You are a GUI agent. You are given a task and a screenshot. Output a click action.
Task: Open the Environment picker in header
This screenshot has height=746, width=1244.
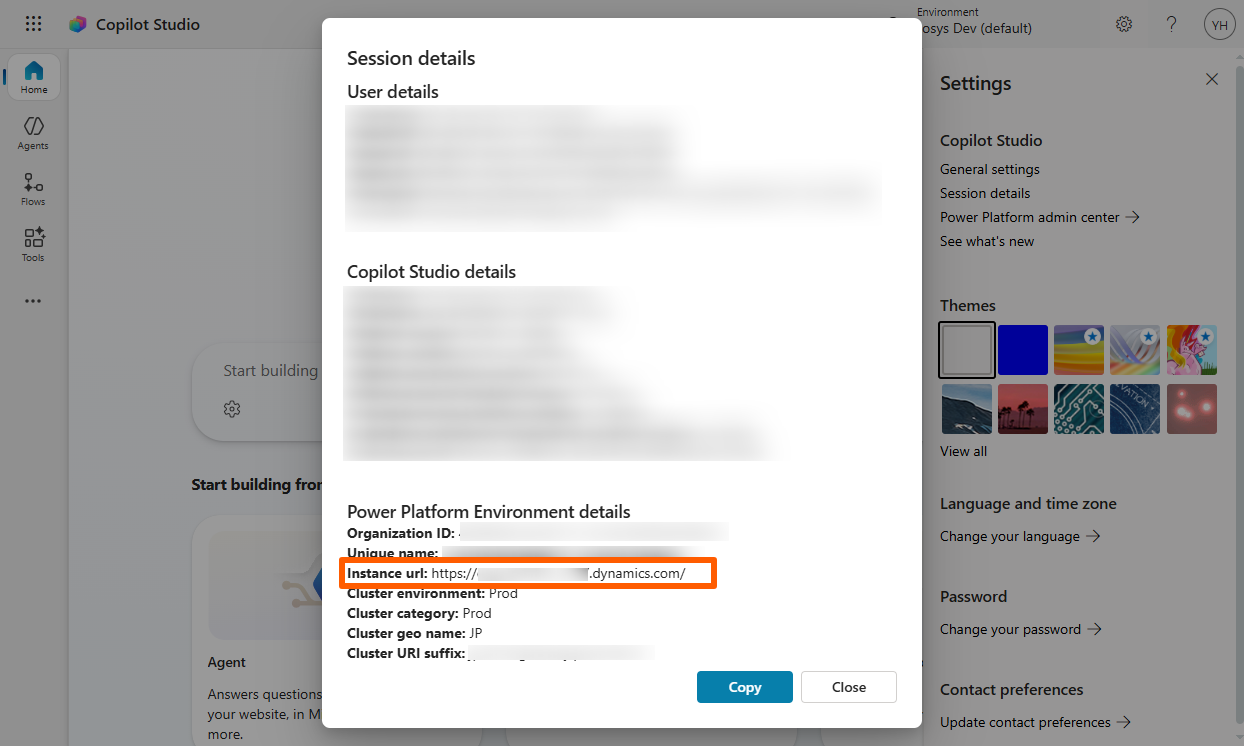974,22
